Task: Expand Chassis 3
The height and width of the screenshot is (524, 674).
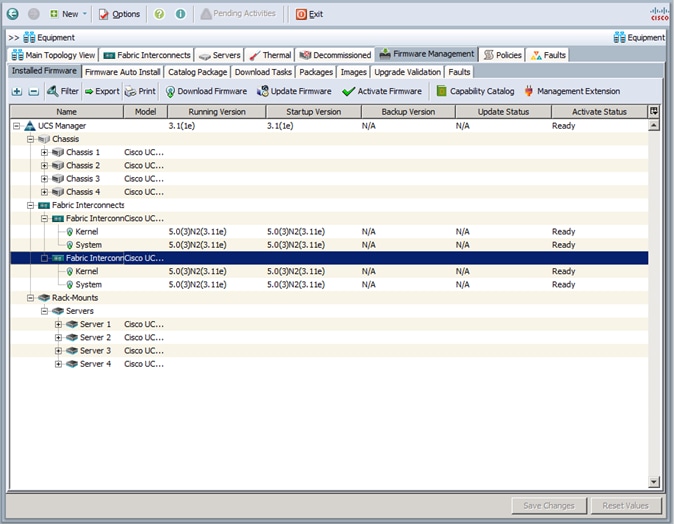Action: point(44,179)
